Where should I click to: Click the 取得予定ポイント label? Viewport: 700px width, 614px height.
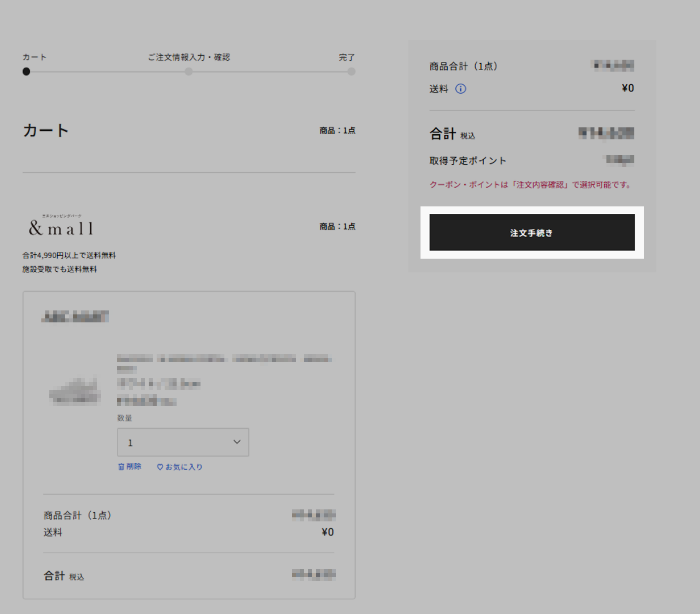click(x=468, y=160)
